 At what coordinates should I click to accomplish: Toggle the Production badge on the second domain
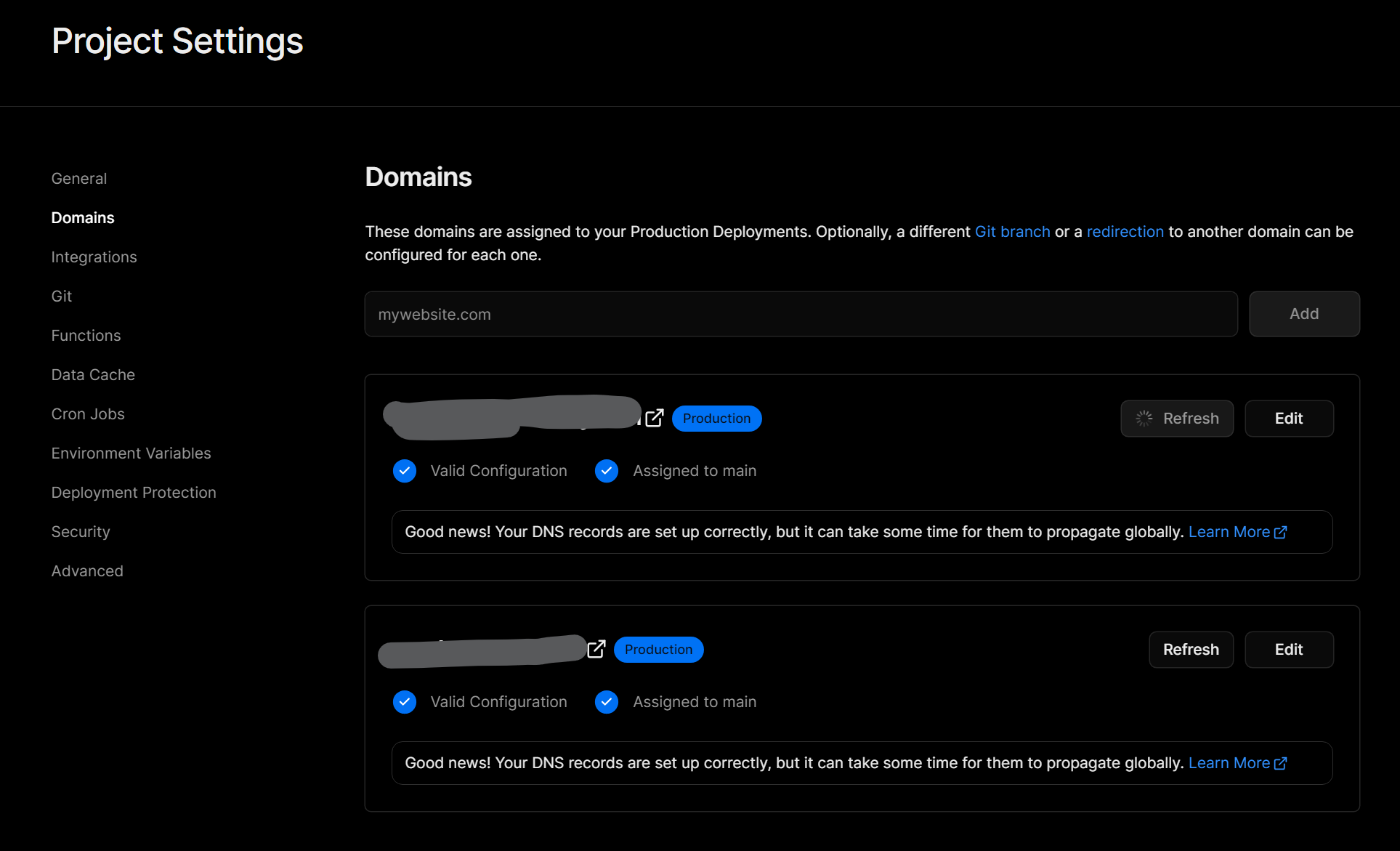658,649
